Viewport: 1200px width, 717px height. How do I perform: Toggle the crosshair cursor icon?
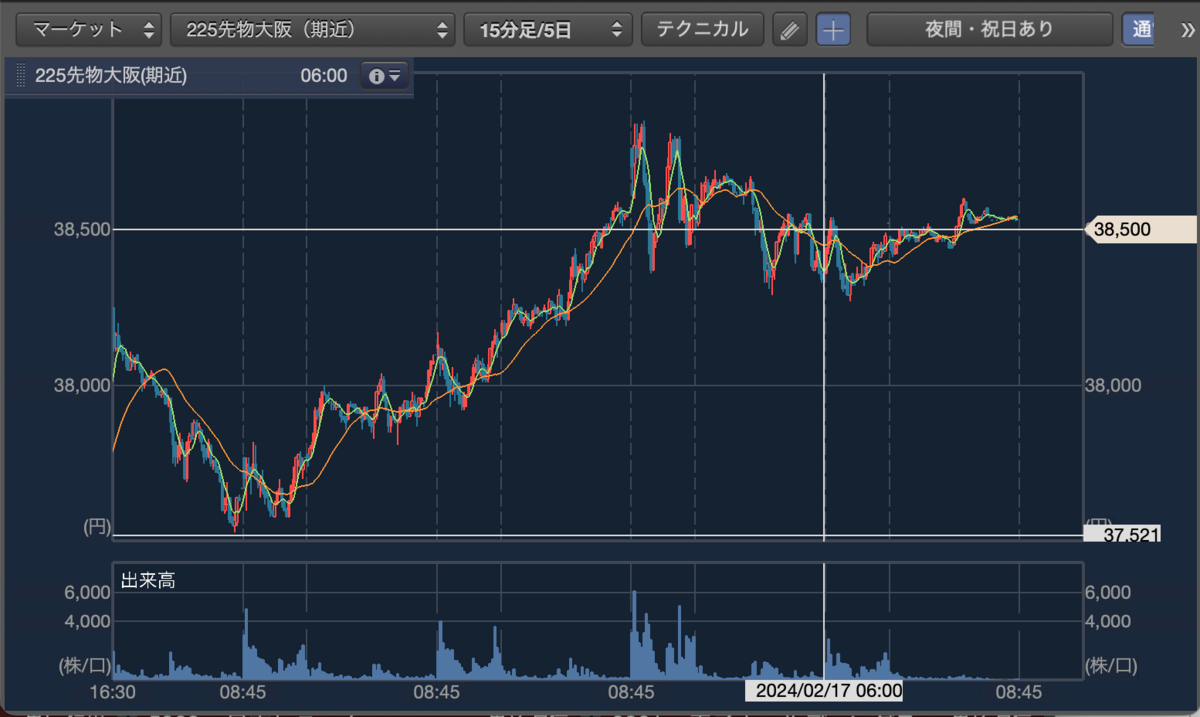tap(833, 30)
